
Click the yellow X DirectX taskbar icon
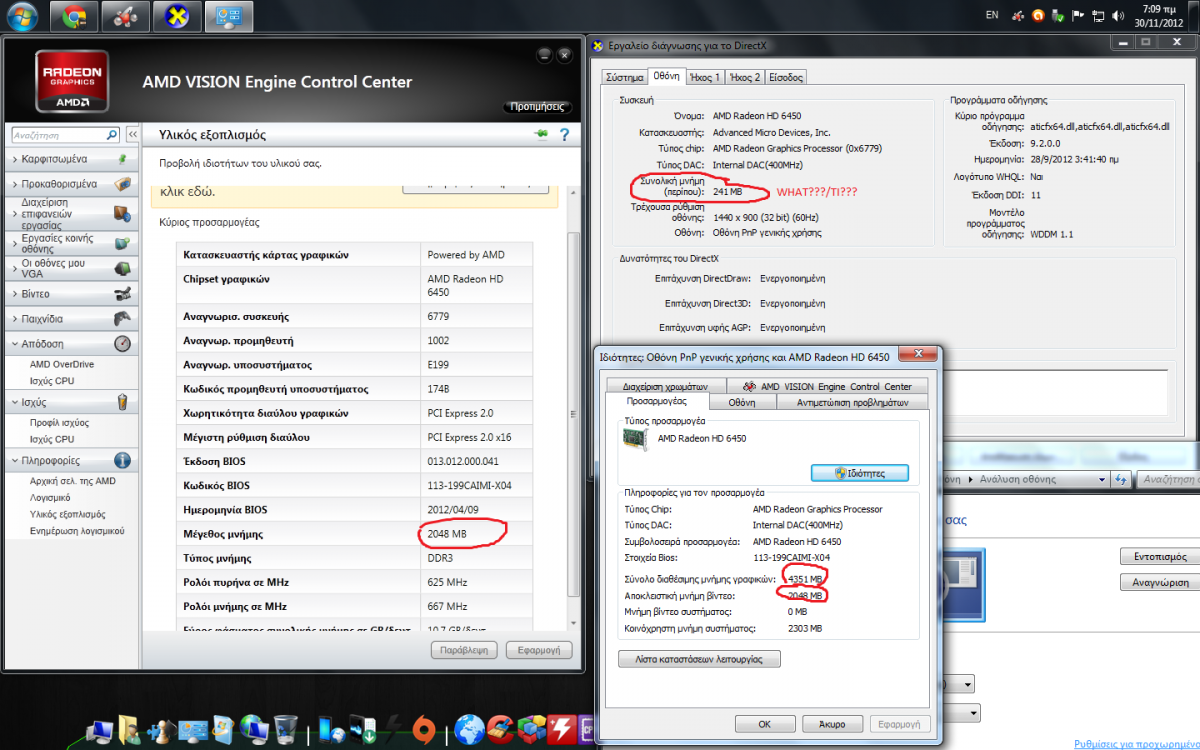(177, 16)
